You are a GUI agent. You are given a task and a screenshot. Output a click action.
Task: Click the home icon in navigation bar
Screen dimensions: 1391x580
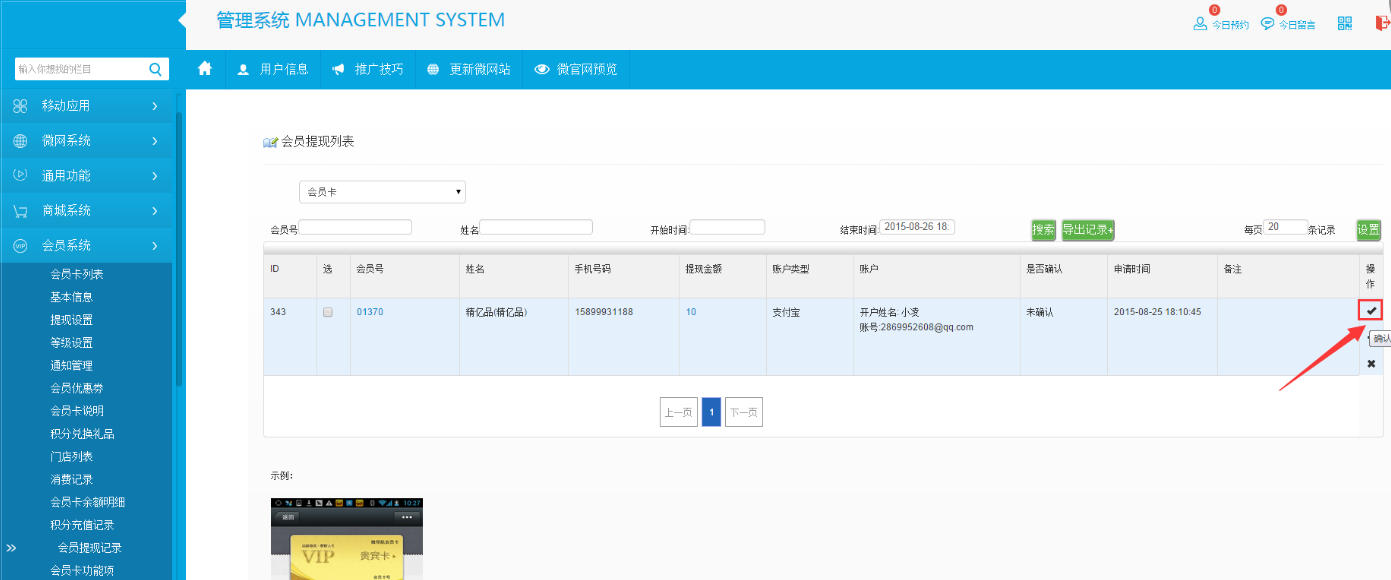click(205, 69)
